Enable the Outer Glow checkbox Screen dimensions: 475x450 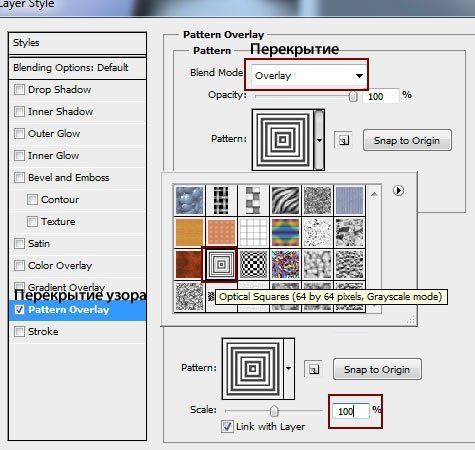coord(19,133)
